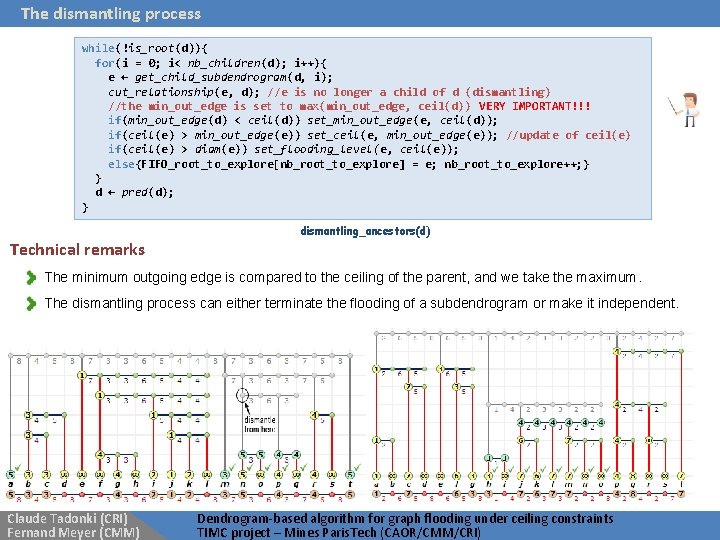Screen dimensions: 720x540
Task: Click the 'cut_relationship(e, d);' statement
Action: [184, 92]
